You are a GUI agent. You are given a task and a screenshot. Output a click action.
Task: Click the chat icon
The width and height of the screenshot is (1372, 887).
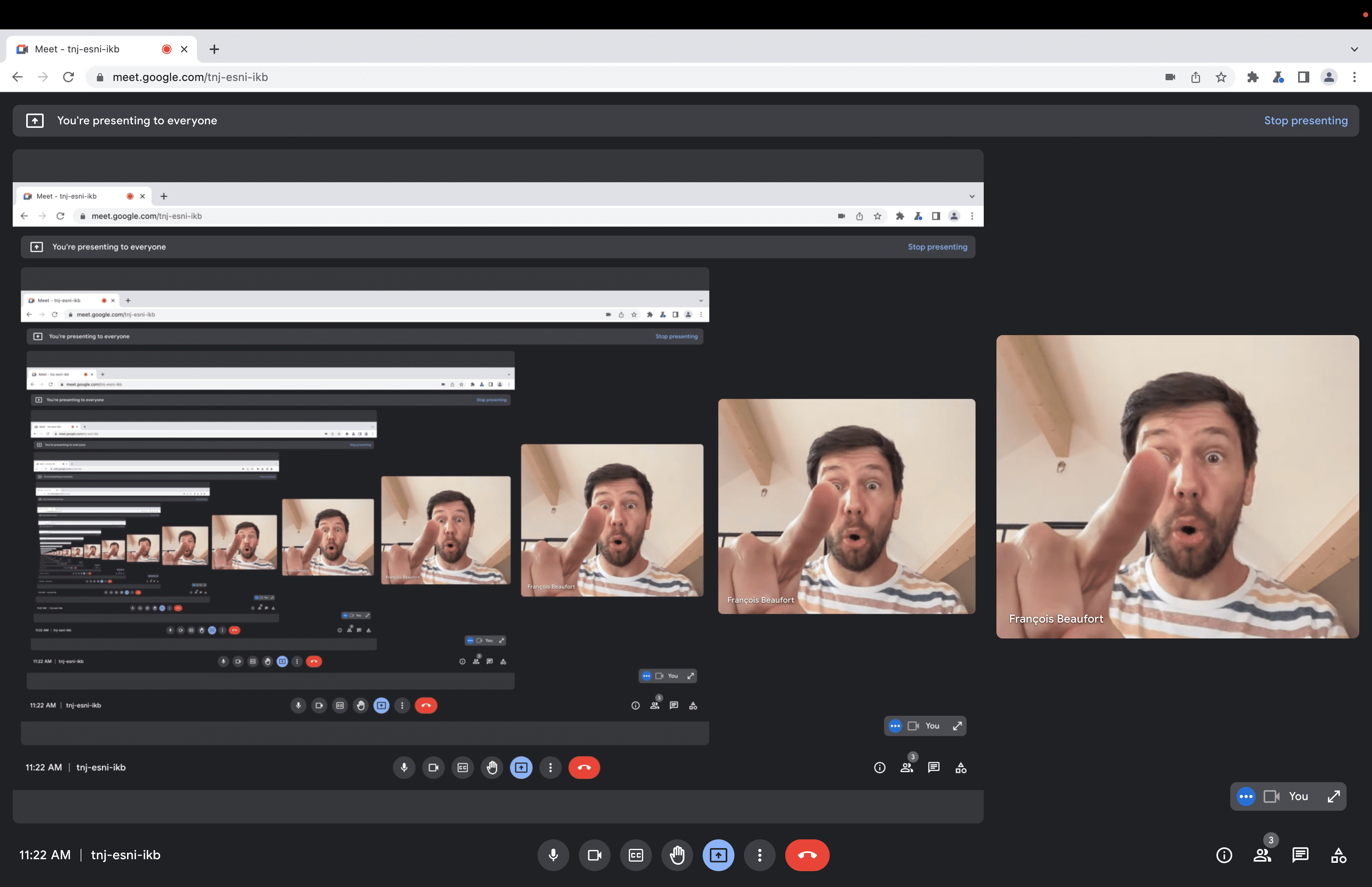tap(1300, 854)
